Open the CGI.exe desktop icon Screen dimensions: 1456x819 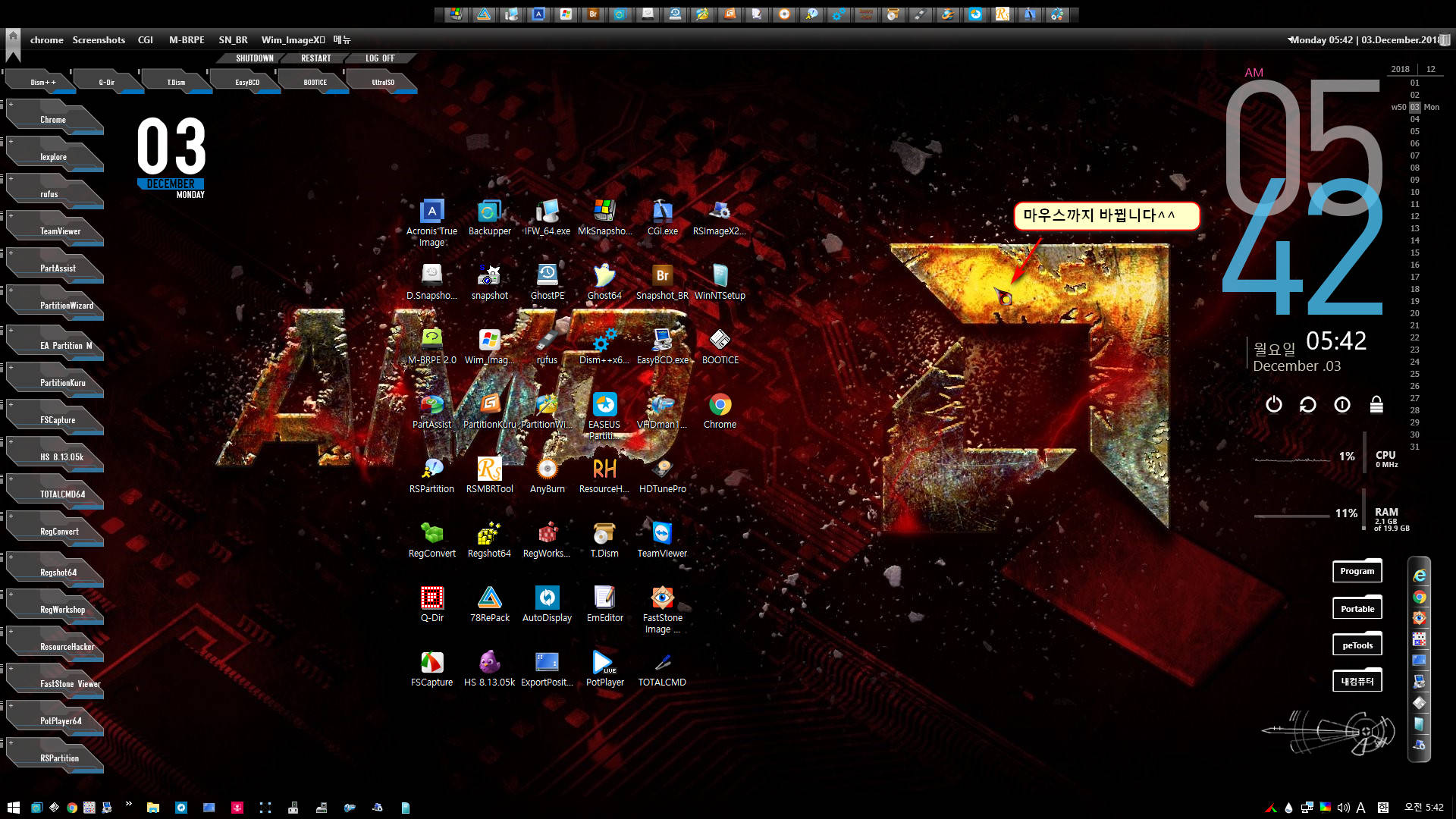click(662, 218)
